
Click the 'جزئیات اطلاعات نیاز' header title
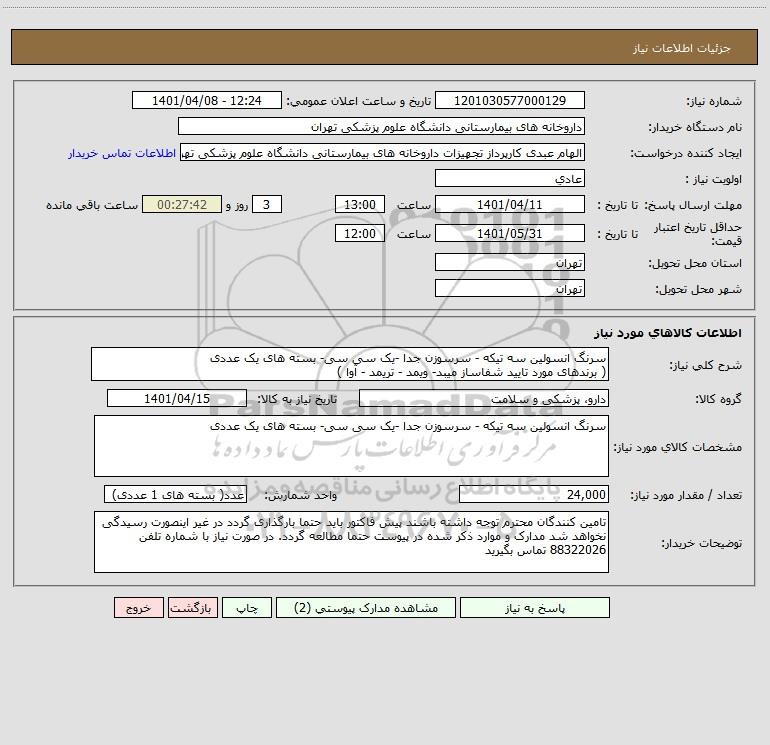pyautogui.click(x=682, y=48)
